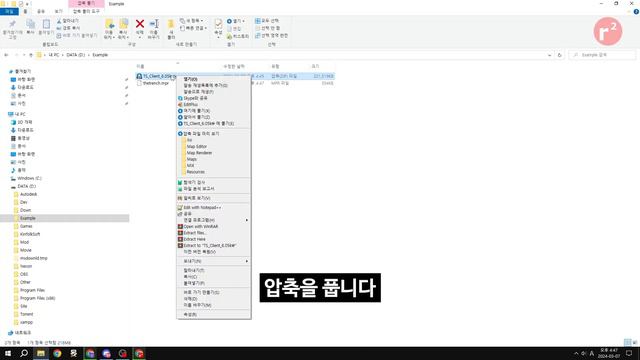Select Windows (C:) drive in tree
640x360 pixels.
tap(29, 178)
